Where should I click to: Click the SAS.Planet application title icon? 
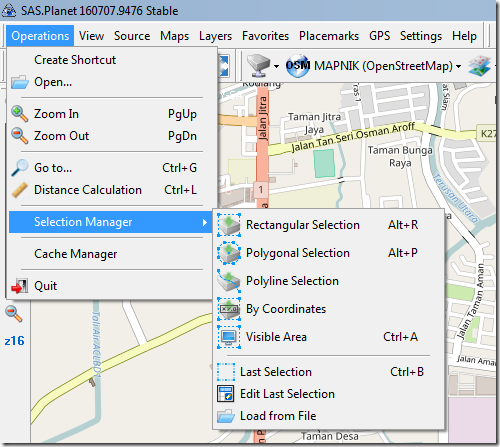pos(9,11)
